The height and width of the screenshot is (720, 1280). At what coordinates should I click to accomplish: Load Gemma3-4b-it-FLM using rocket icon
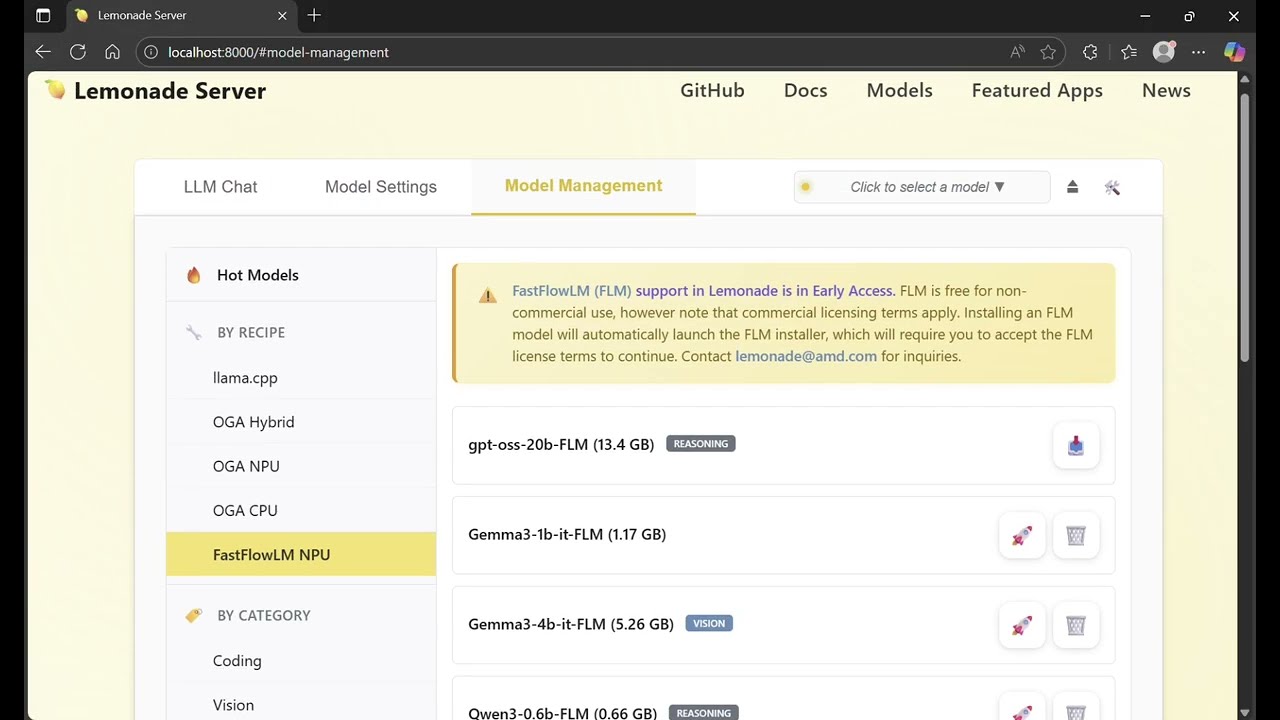[x=1022, y=626]
